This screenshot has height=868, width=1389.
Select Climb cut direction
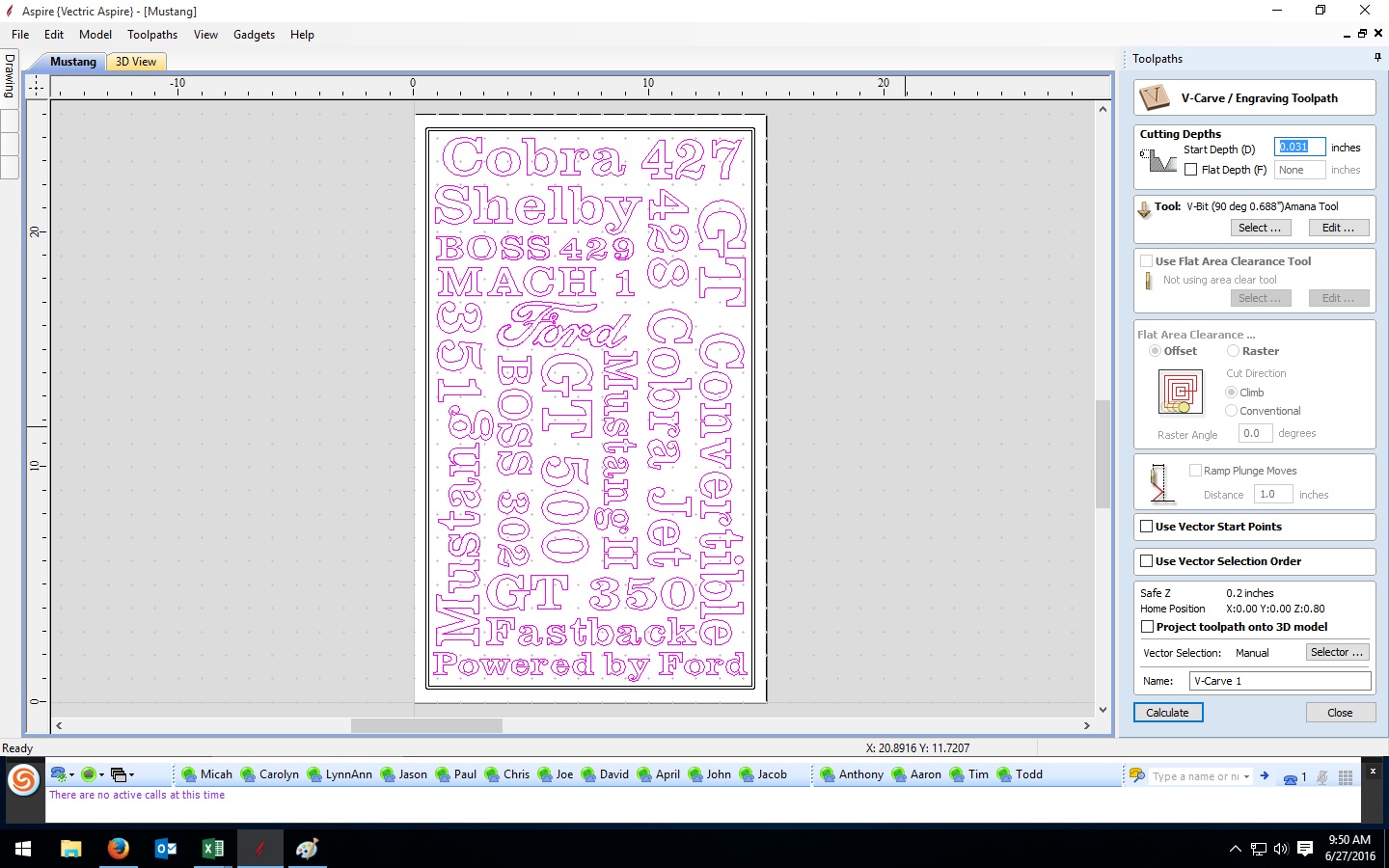click(1231, 393)
